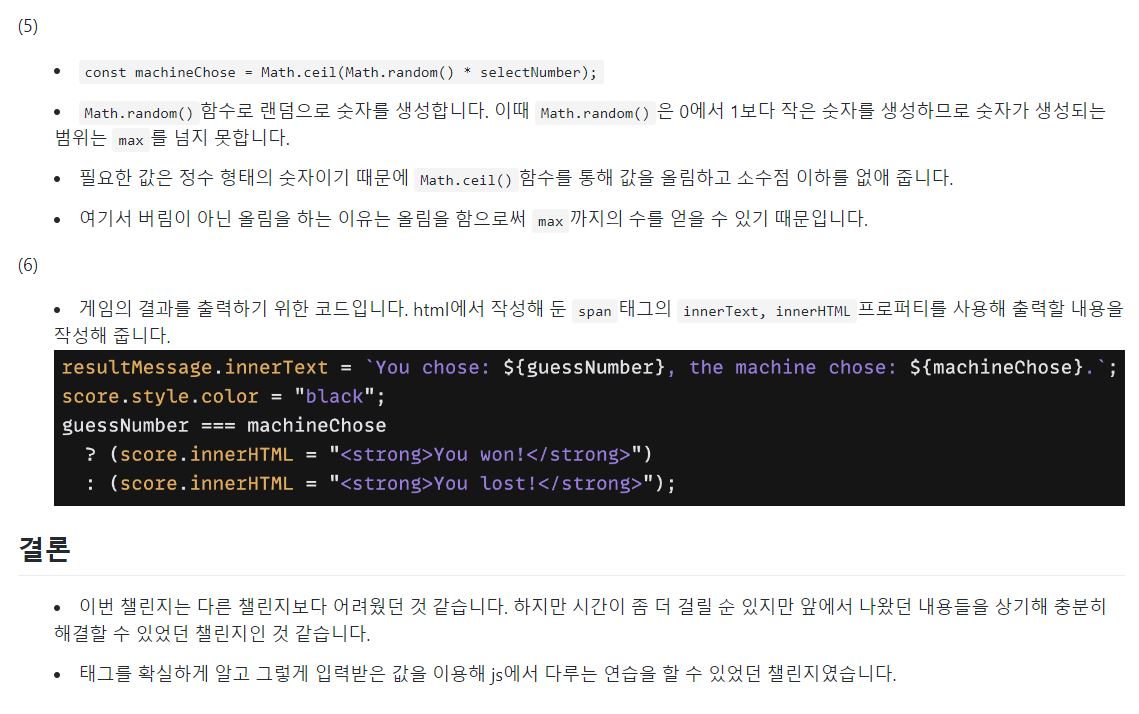Viewport: 1139px width, 714px height.
Task: Click the sentence starting 게임의 결과를 출력하기 위한
Action: click(588, 322)
